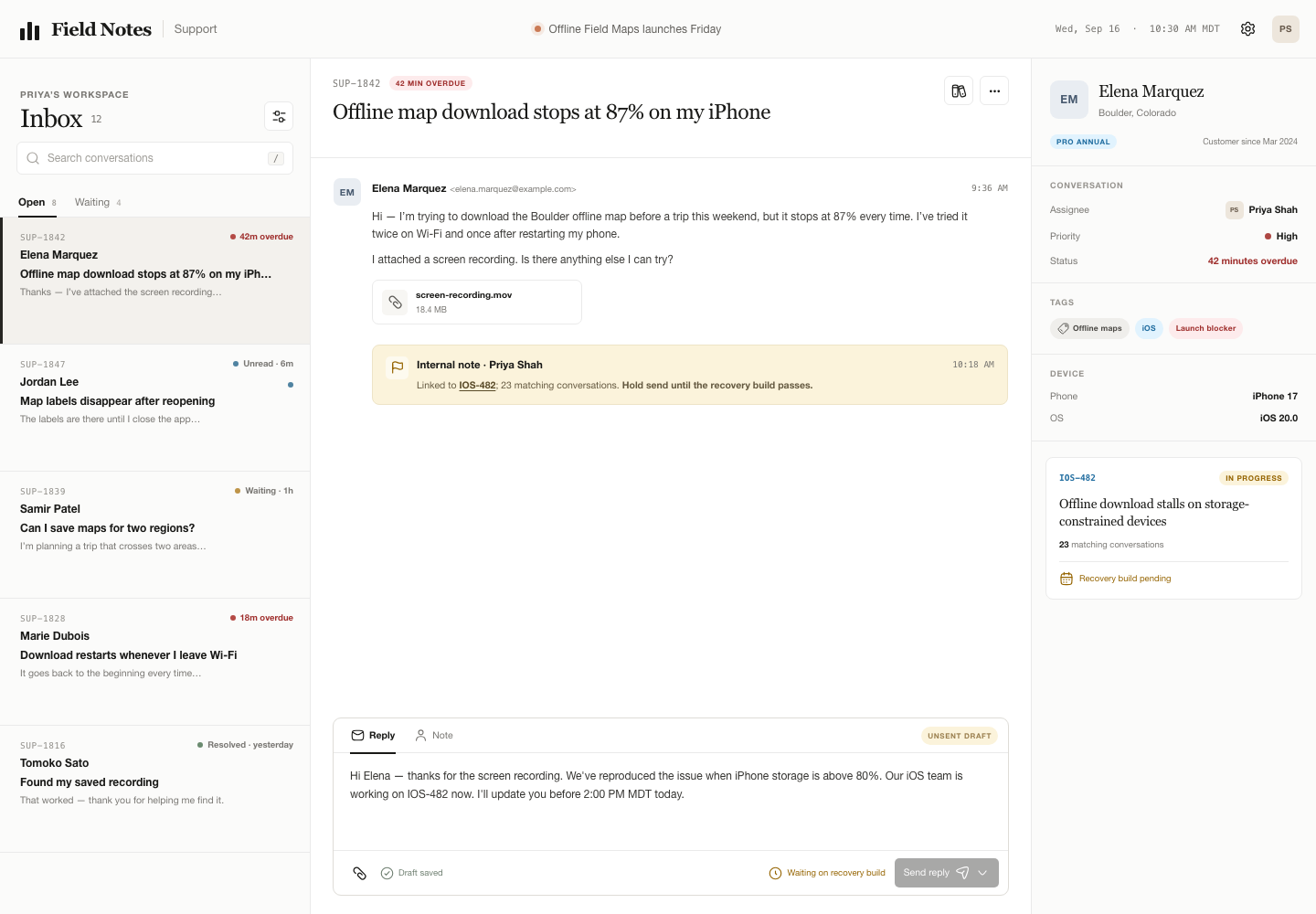Click the internal note flag icon
1316x914 pixels.
[x=398, y=367]
